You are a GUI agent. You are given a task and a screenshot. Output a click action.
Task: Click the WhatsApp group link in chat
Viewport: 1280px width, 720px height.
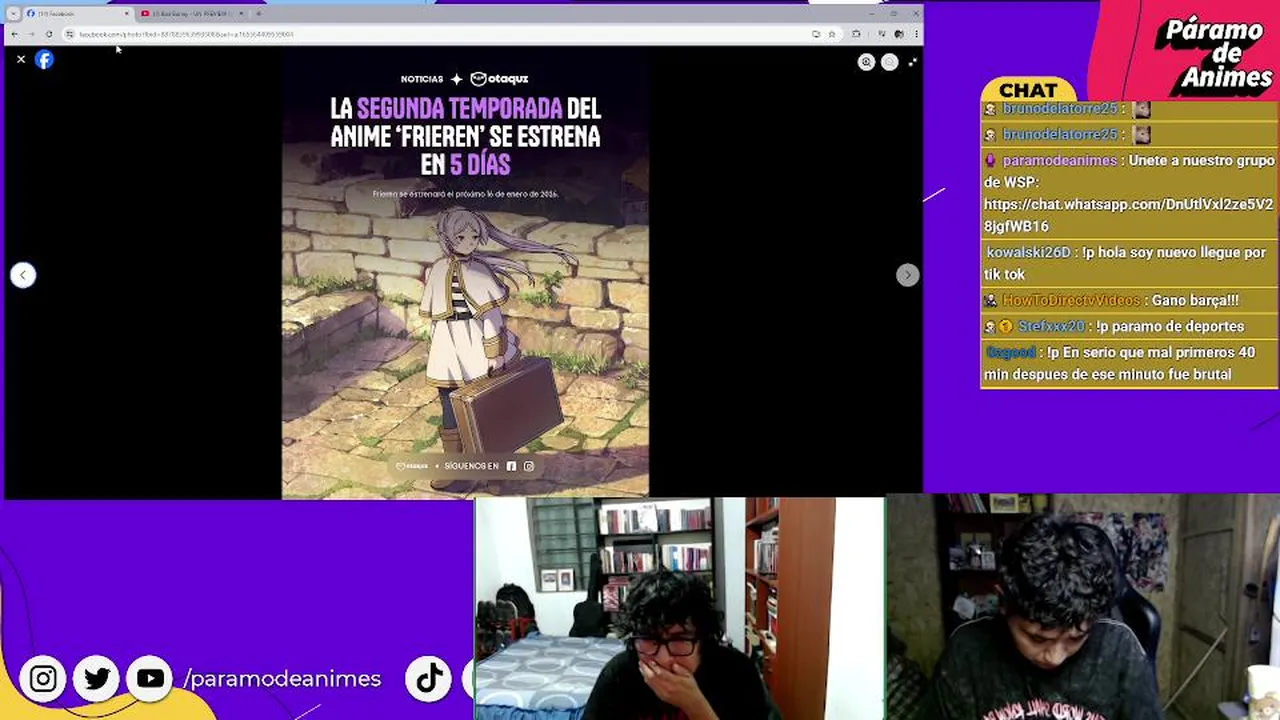pyautogui.click(x=1128, y=215)
